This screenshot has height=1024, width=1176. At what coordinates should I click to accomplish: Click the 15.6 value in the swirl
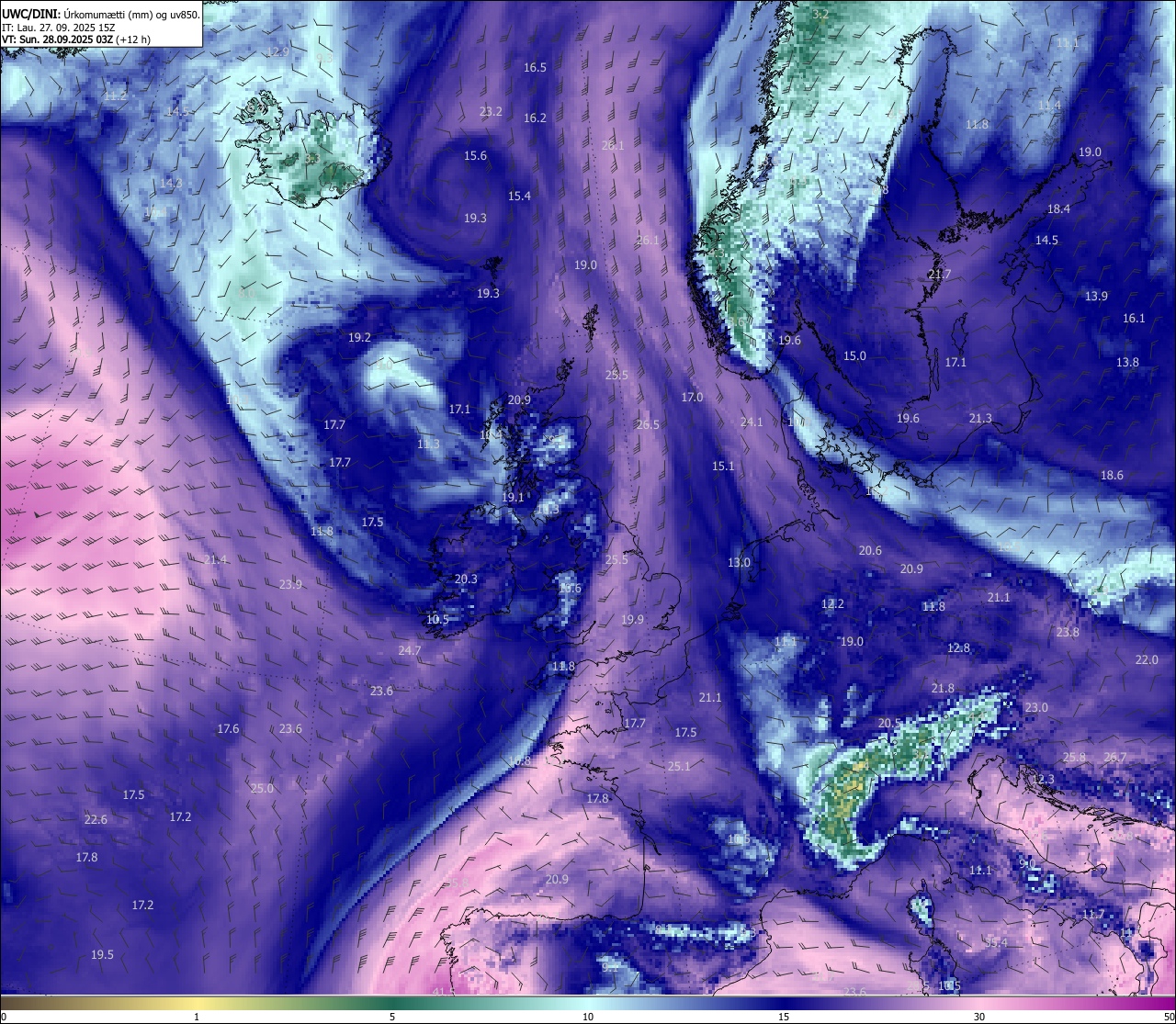tap(475, 156)
